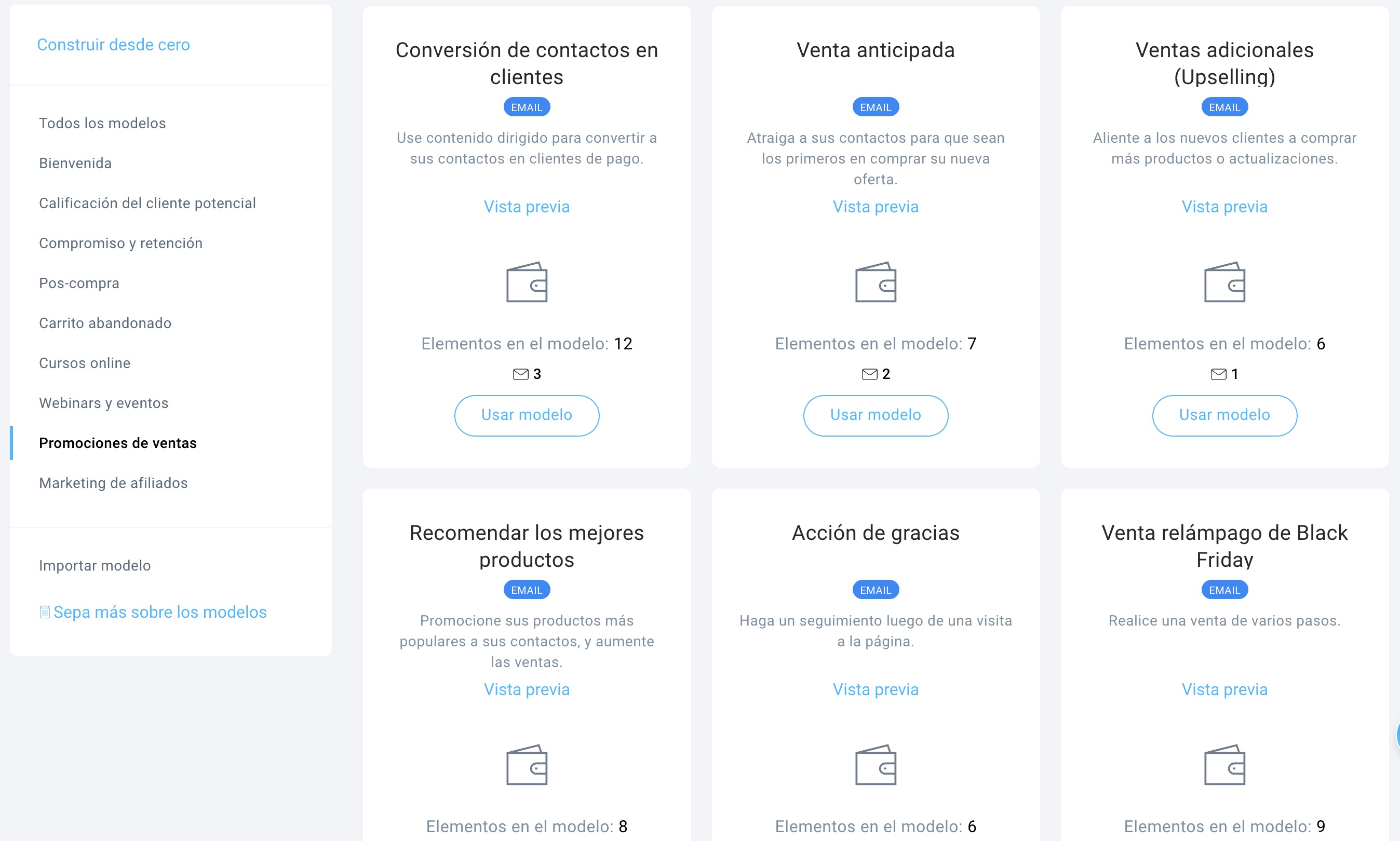Click the EMAIL badge on Acción de gracias card
The width and height of the screenshot is (1400, 841).
click(876, 589)
